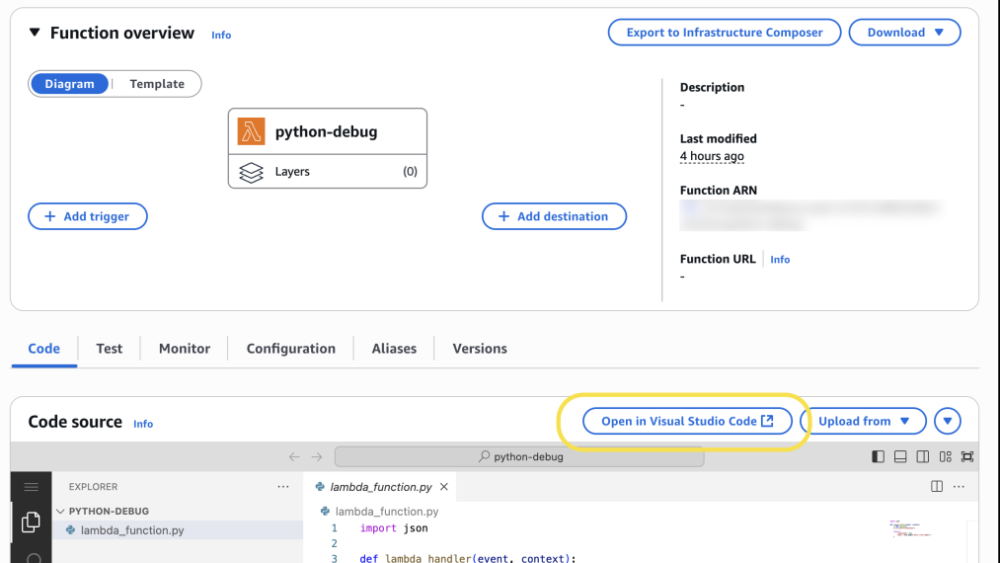Open the Download dropdown
Image resolution: width=1000 pixels, height=563 pixels.
point(904,32)
